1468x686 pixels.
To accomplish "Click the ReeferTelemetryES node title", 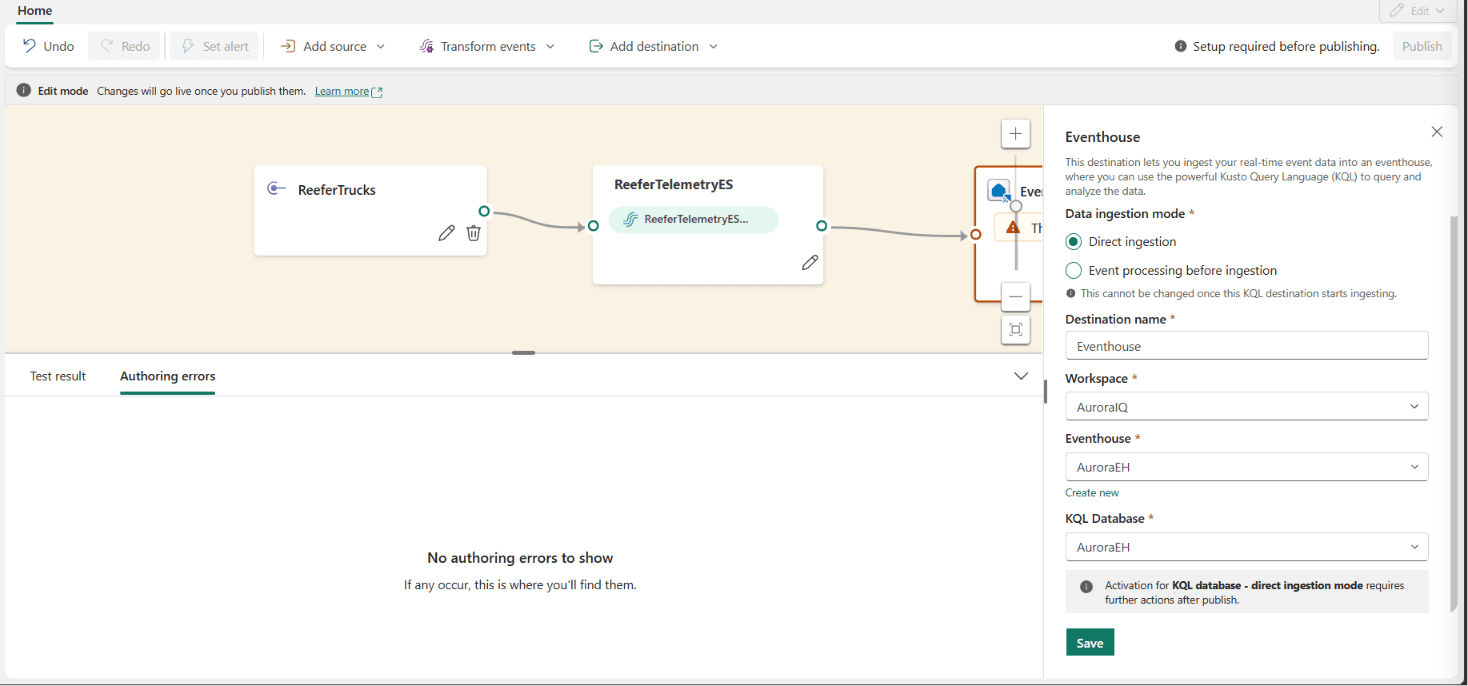I will coord(673,184).
